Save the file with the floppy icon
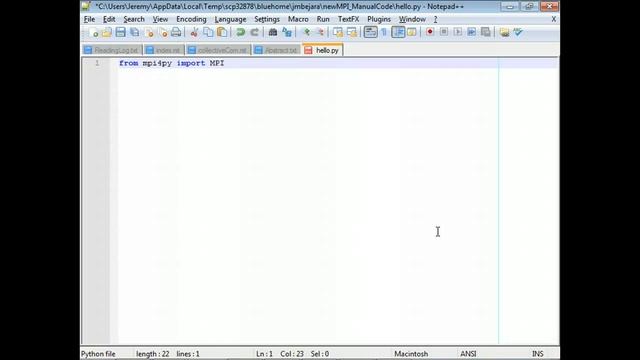Screen dimensions: 640x360 pyautogui.click(x=120, y=32)
